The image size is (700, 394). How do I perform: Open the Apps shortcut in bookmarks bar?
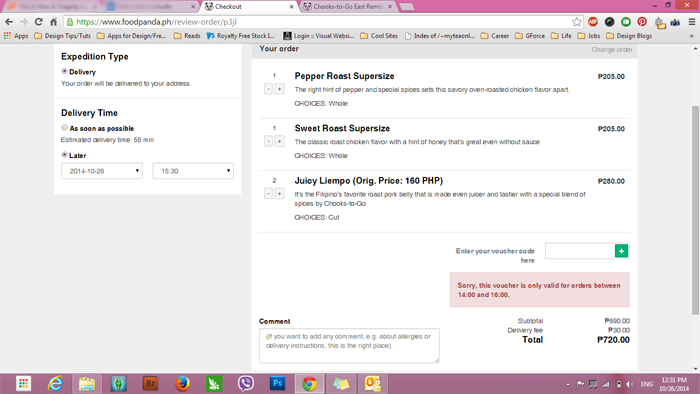16,36
